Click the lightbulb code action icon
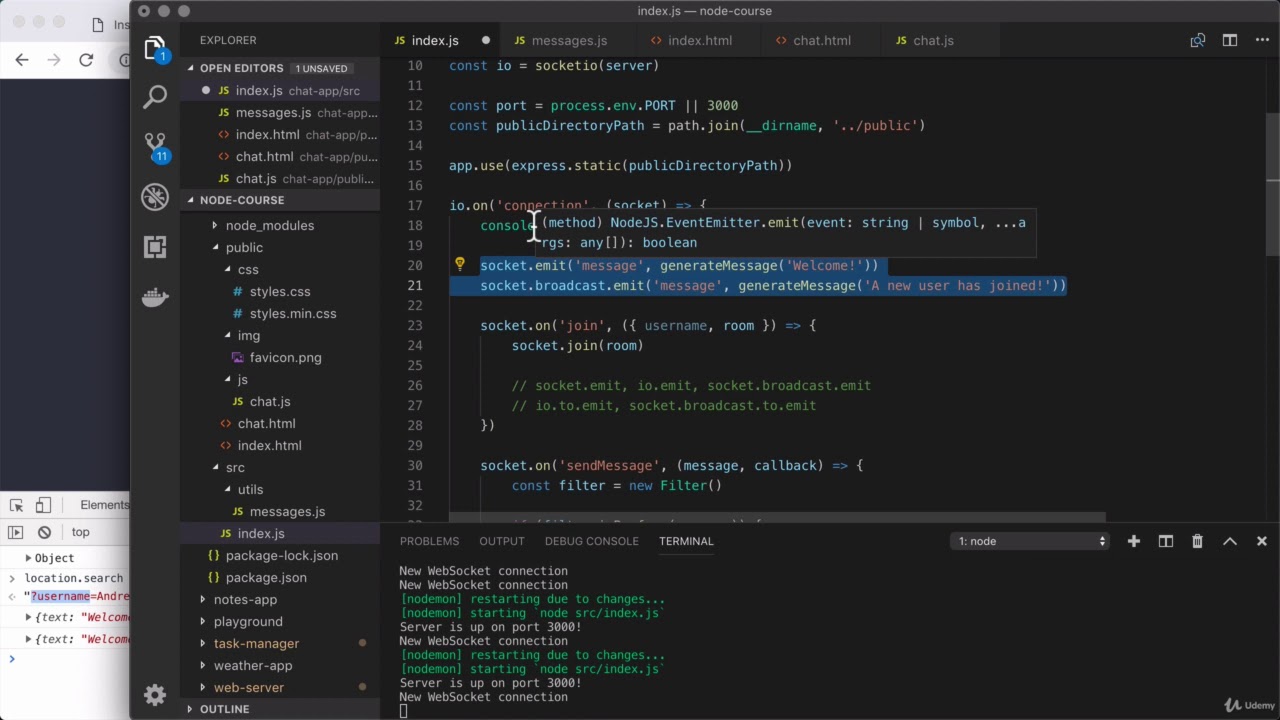This screenshot has width=1280, height=720. coord(460,265)
